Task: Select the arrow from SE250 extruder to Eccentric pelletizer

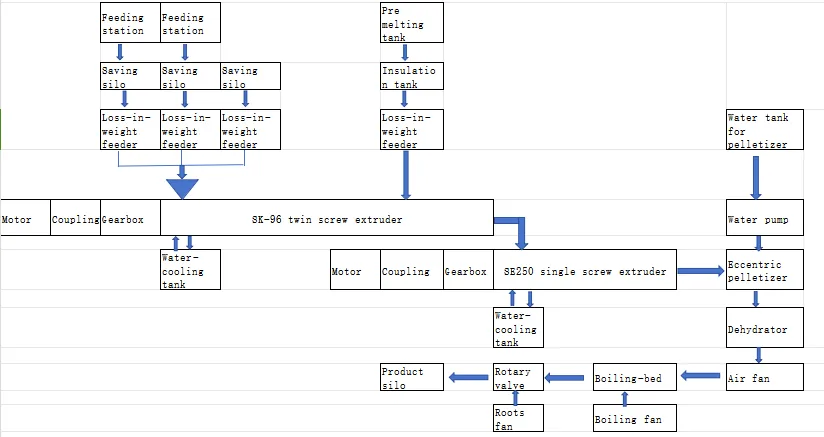Action: click(701, 270)
